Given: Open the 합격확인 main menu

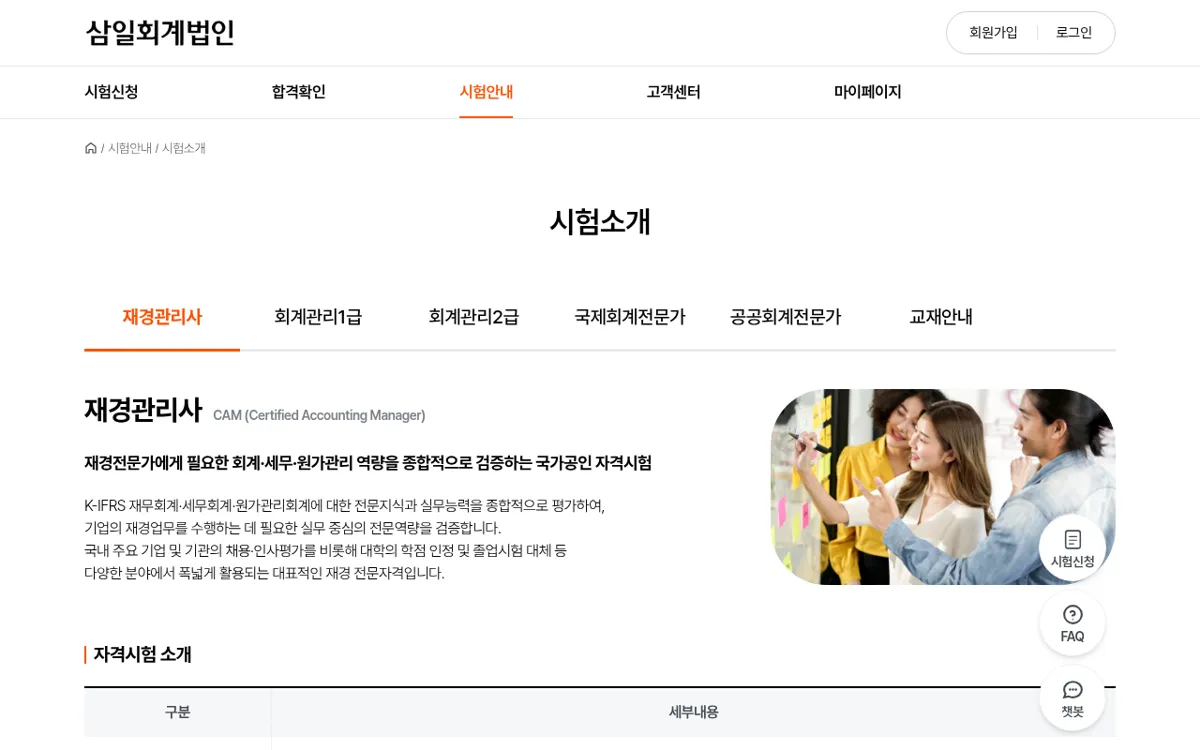Looking at the screenshot, I should pos(299,92).
